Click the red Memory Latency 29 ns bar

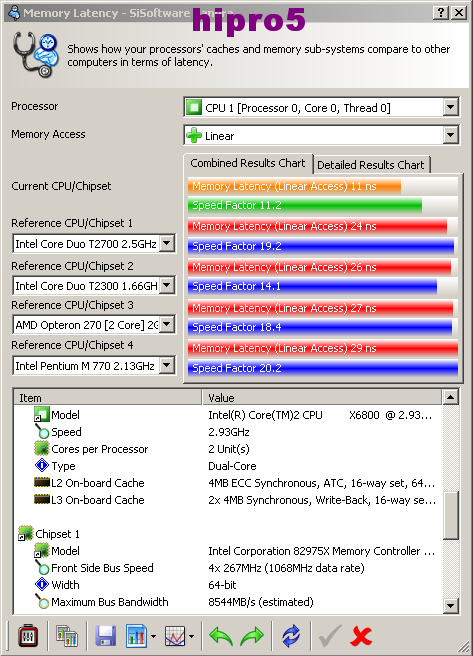tap(323, 348)
